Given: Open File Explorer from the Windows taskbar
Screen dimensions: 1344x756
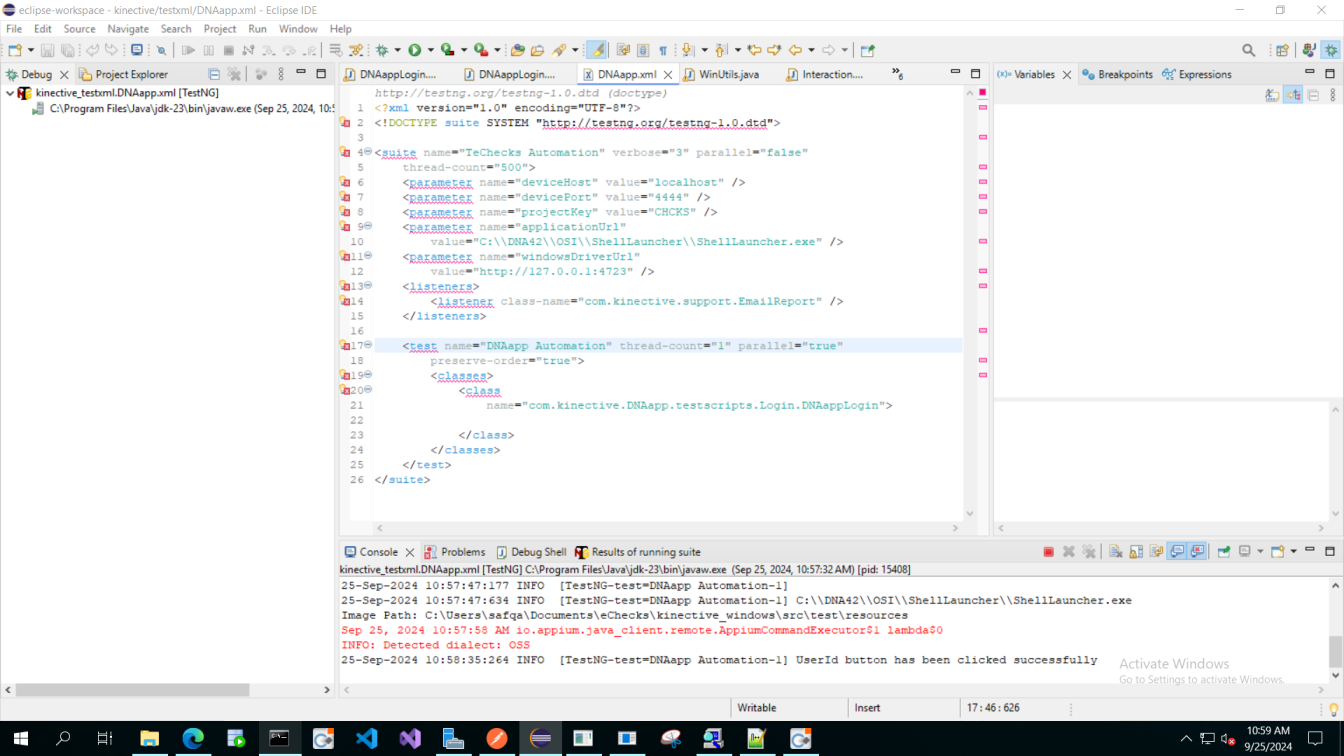Looking at the screenshot, I should (x=149, y=739).
